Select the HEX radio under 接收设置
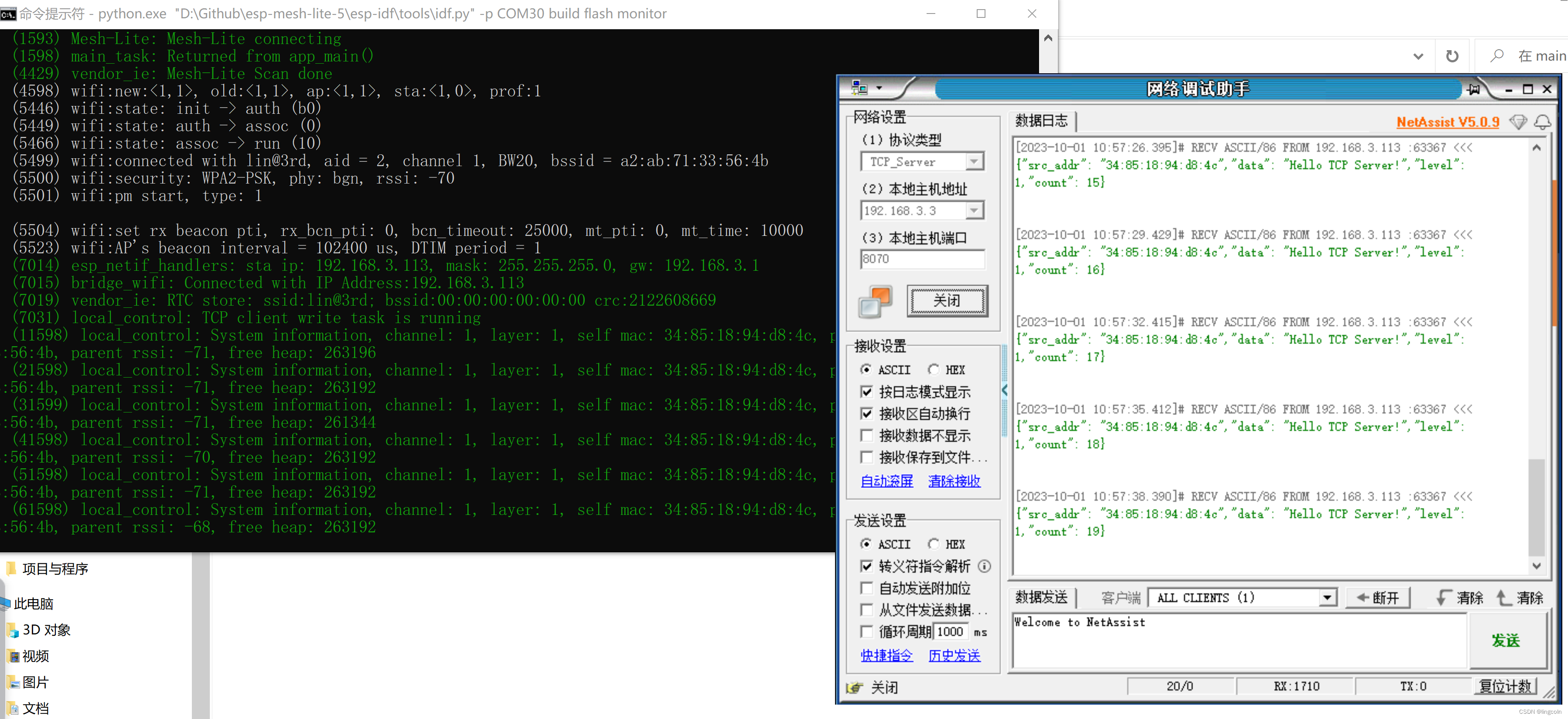1568x719 pixels. 934,370
